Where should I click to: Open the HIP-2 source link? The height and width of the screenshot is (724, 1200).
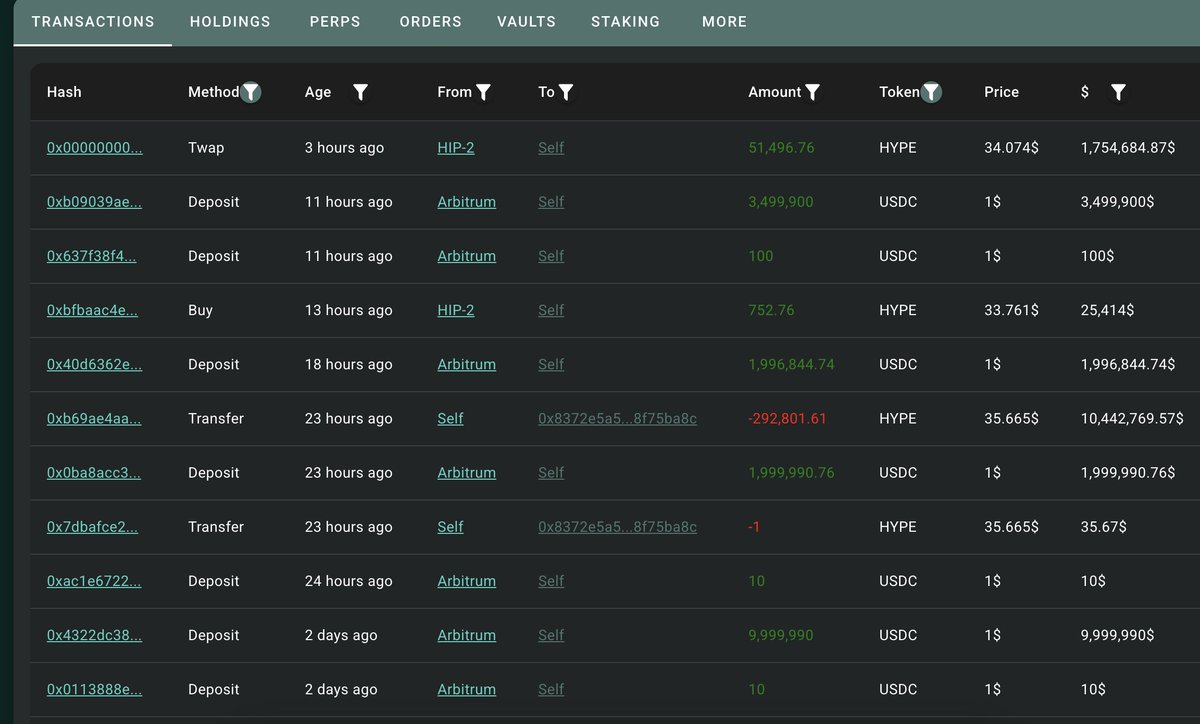click(456, 147)
